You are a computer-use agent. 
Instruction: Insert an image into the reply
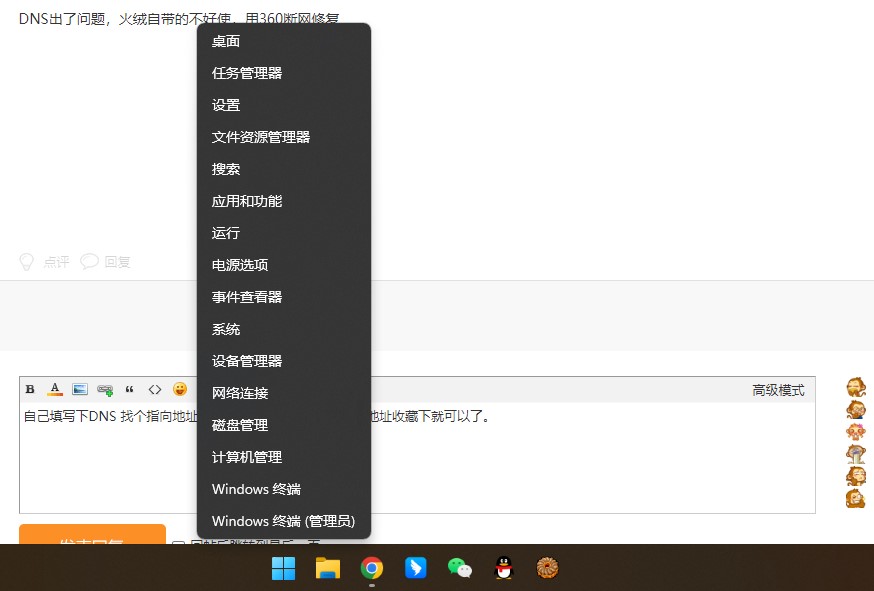pos(80,389)
